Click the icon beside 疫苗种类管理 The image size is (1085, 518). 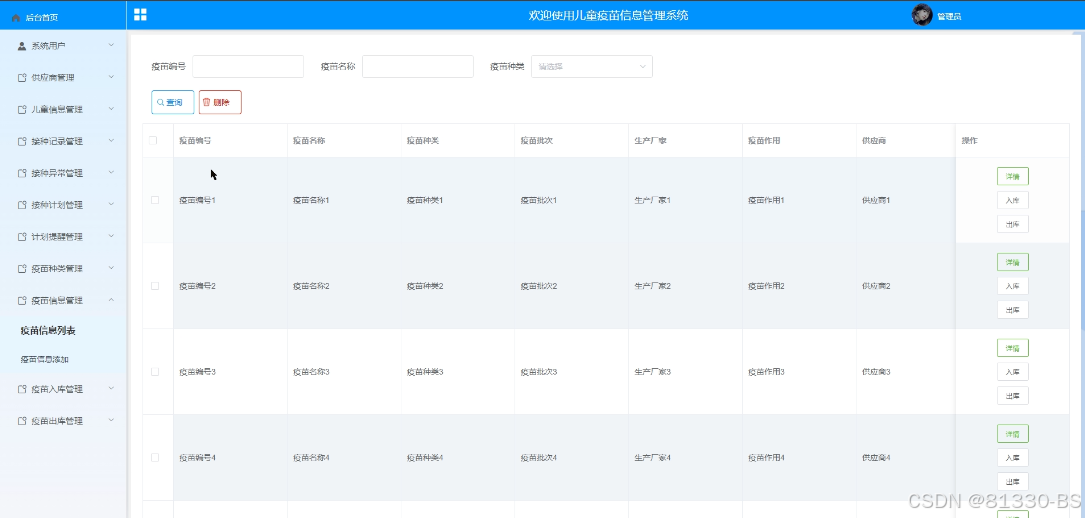pos(21,268)
